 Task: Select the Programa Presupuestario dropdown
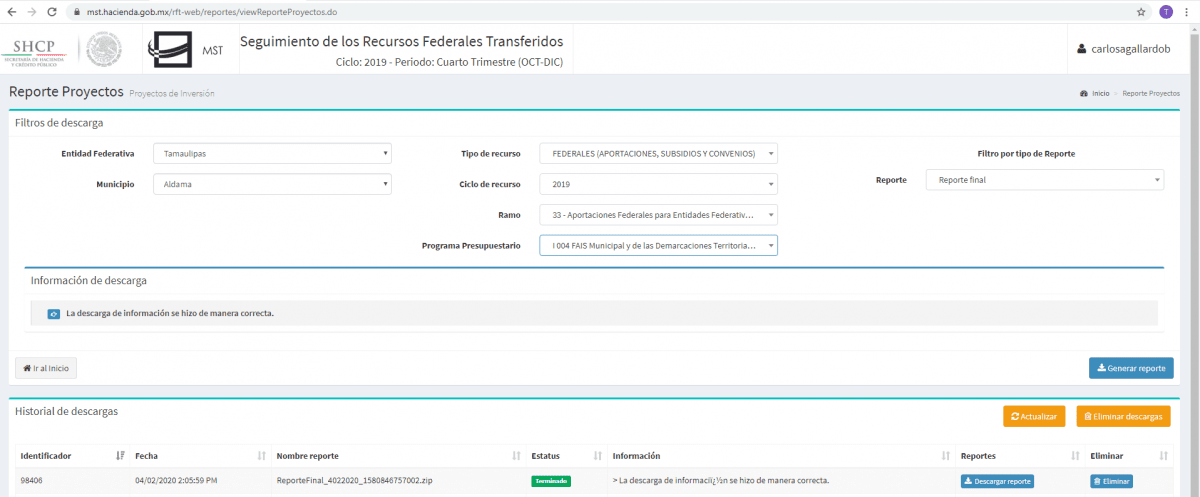click(657, 246)
